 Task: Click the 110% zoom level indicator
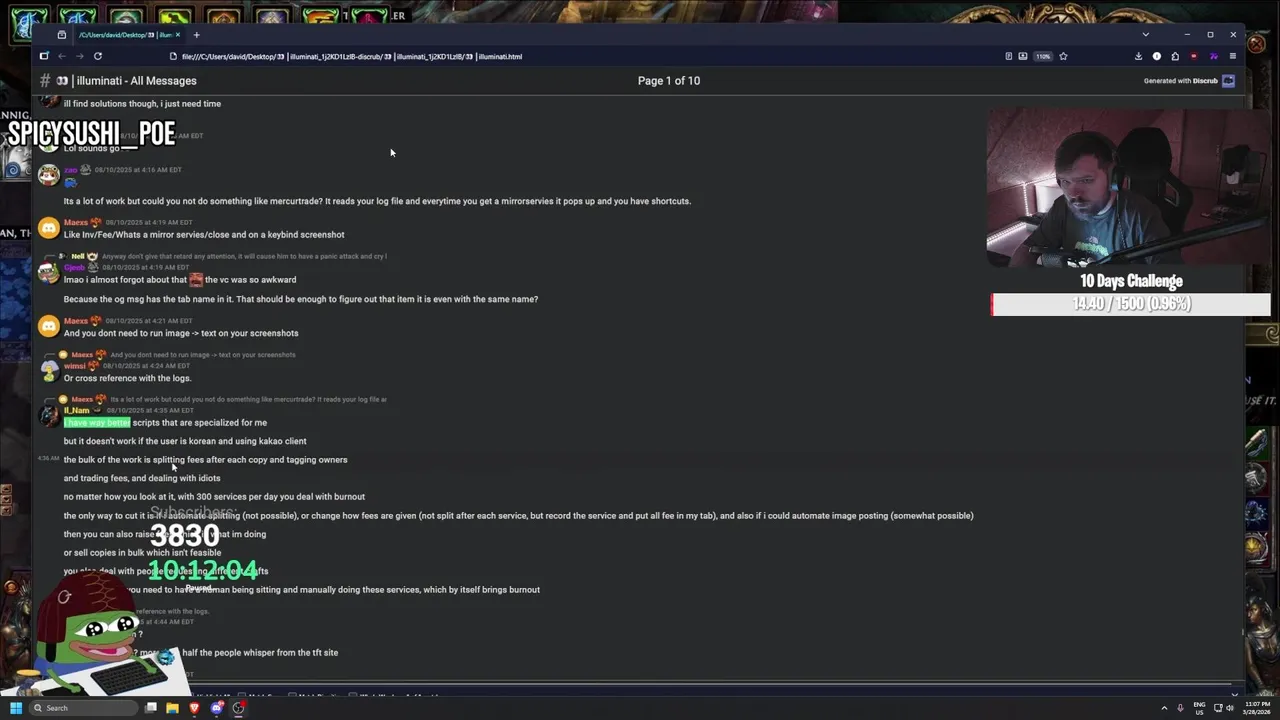coord(1043,56)
